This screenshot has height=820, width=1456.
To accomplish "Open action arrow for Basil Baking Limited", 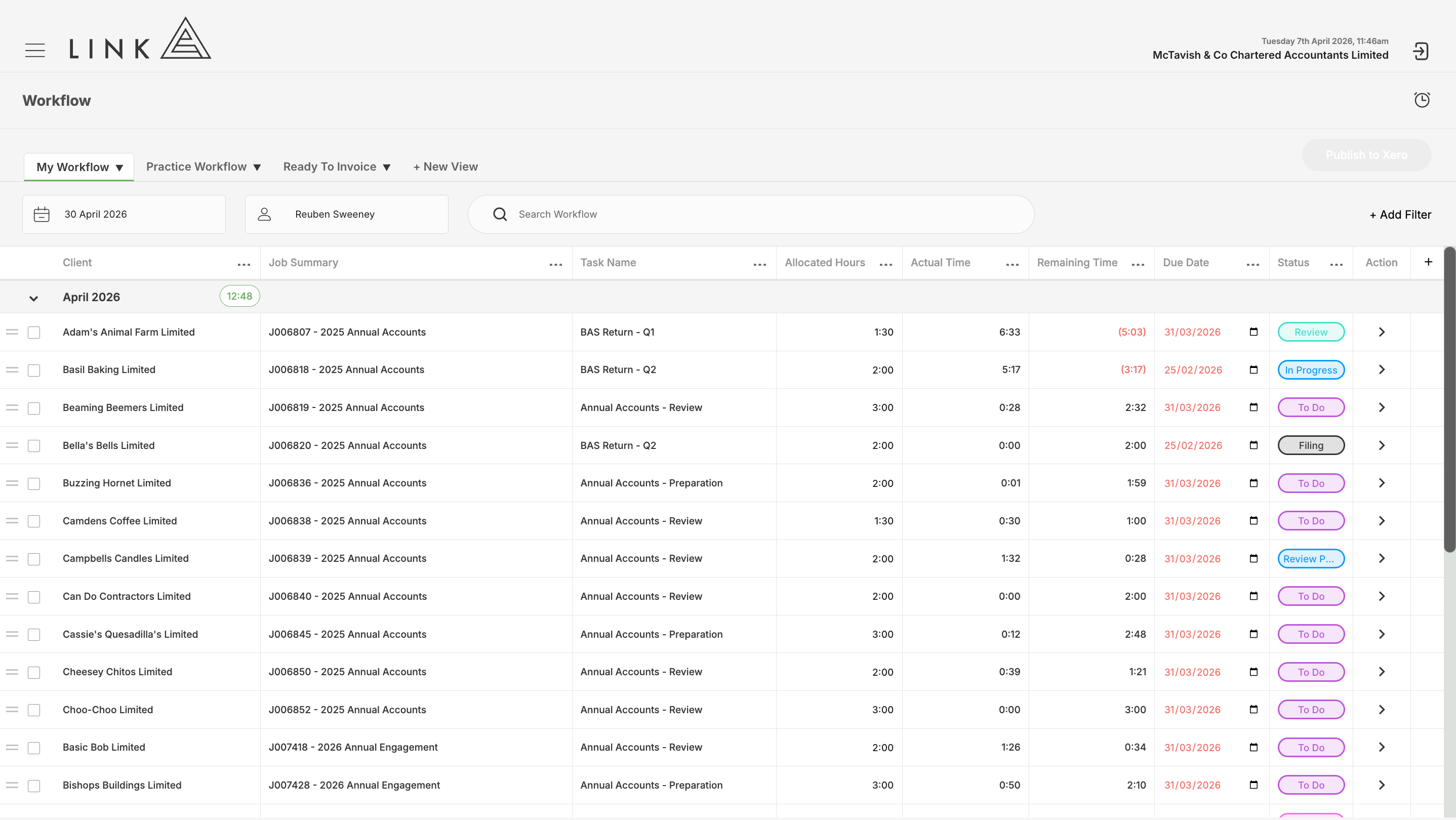I will pyautogui.click(x=1382, y=370).
